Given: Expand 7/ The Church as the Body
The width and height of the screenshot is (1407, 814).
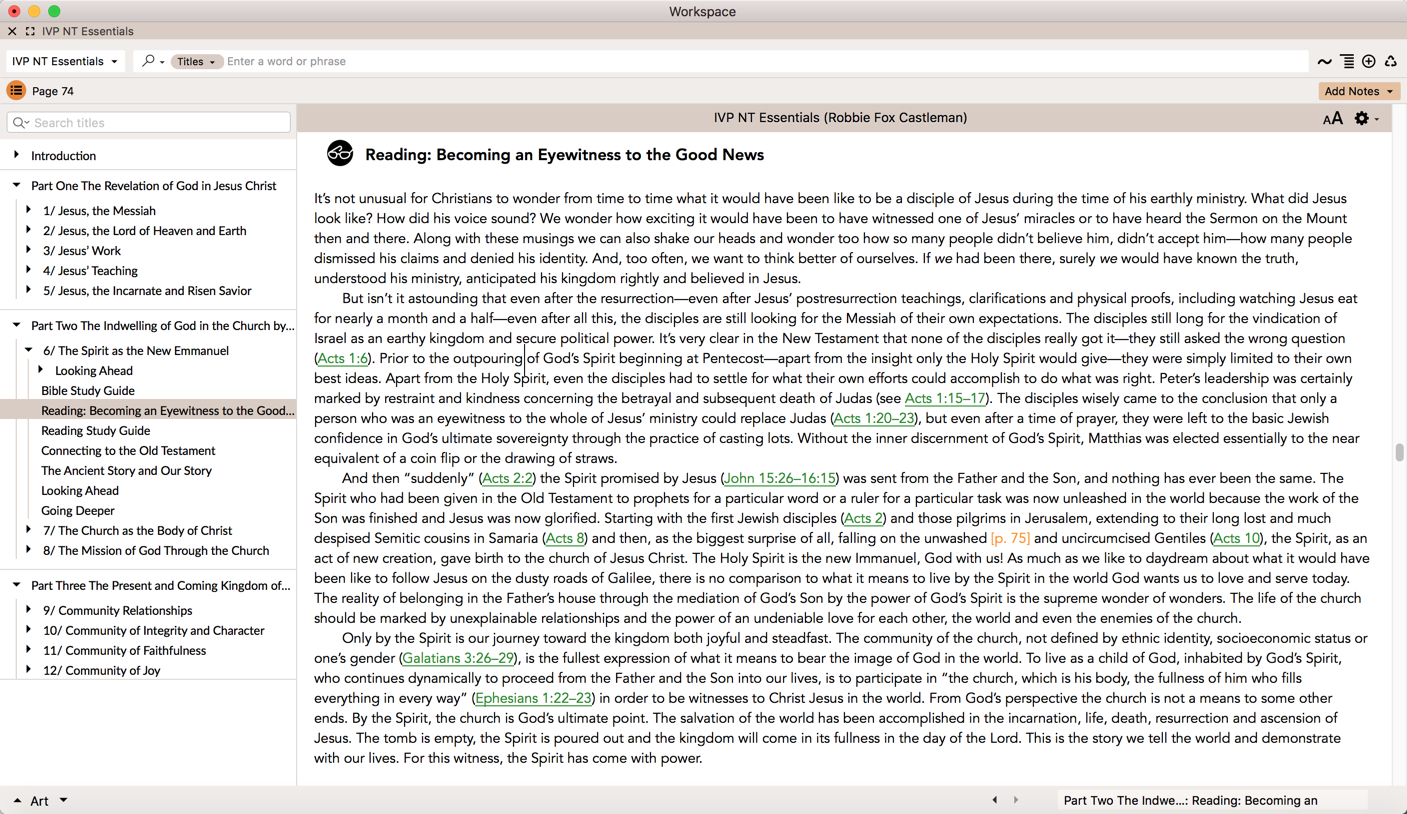Looking at the screenshot, I should click(x=28, y=530).
